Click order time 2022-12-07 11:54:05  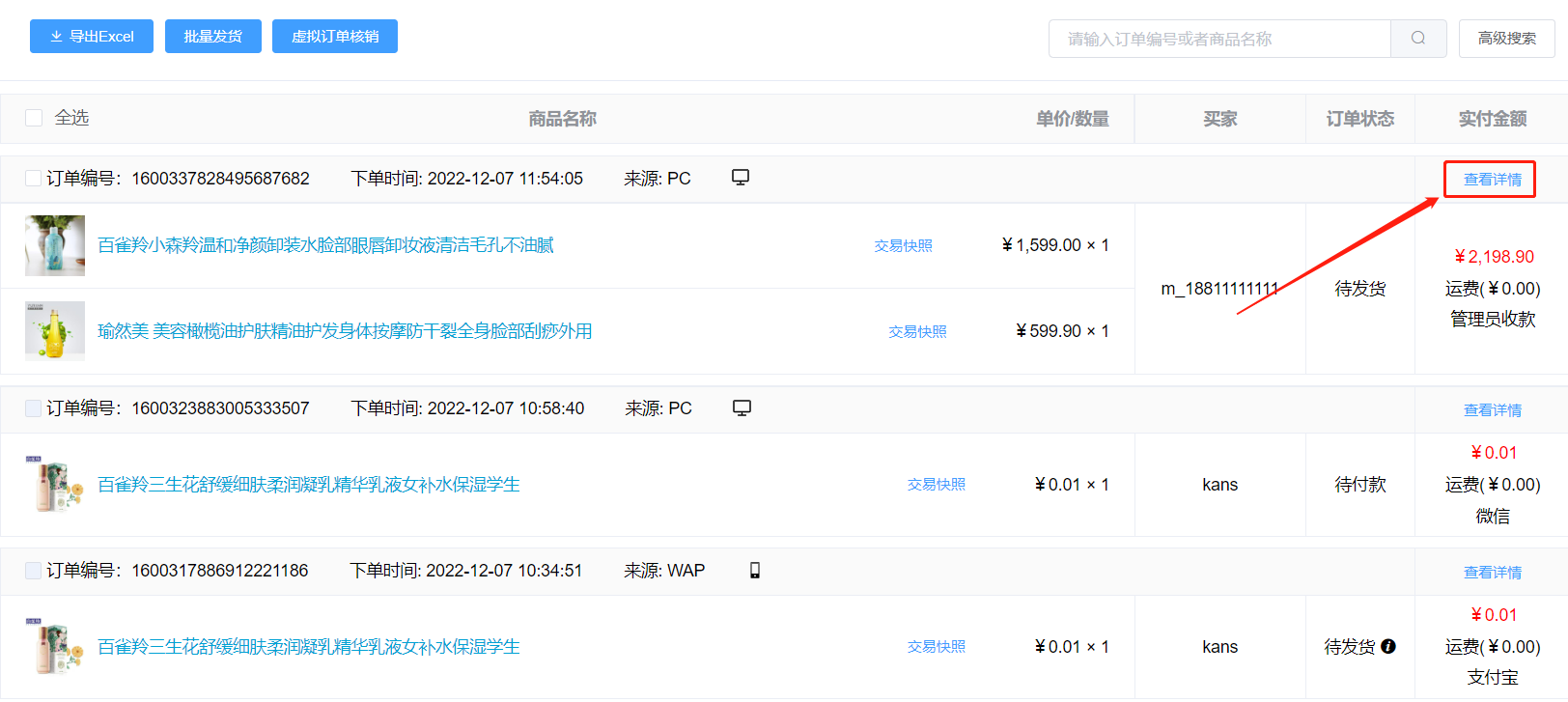point(505,179)
